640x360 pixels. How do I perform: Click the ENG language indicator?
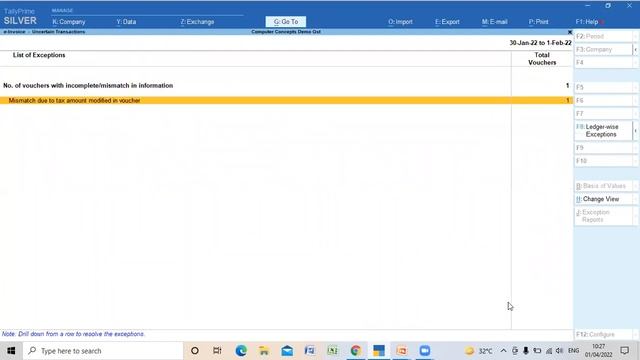pyautogui.click(x=573, y=351)
